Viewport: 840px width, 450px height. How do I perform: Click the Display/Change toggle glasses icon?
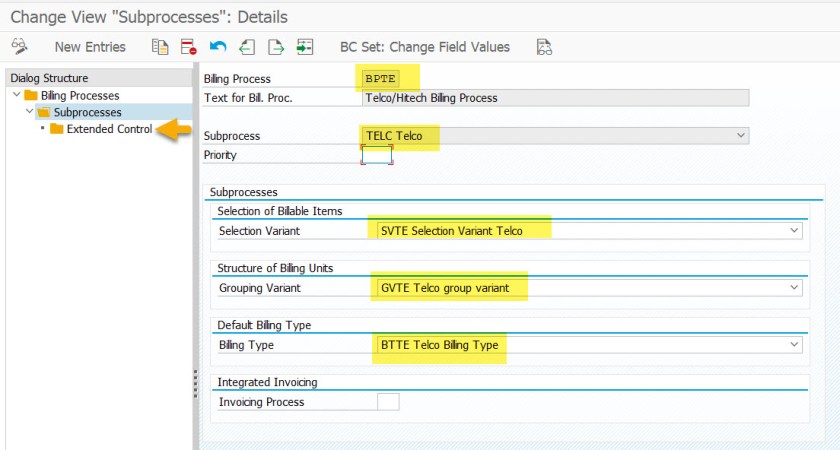point(19,47)
